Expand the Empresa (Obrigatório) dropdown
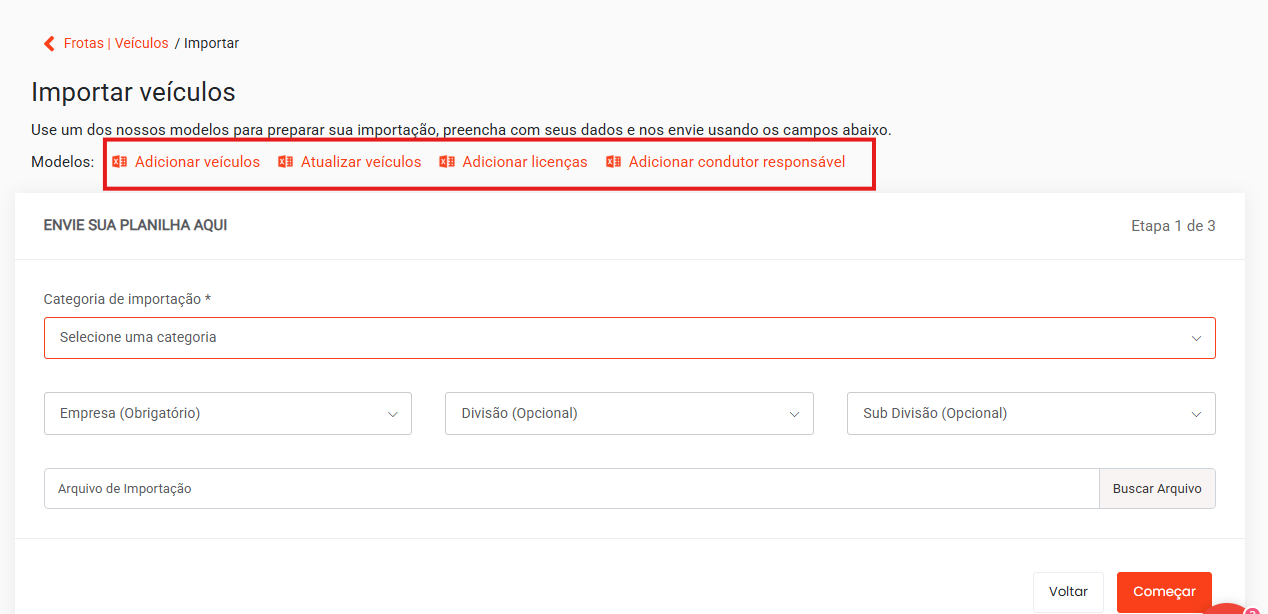 pyautogui.click(x=228, y=414)
